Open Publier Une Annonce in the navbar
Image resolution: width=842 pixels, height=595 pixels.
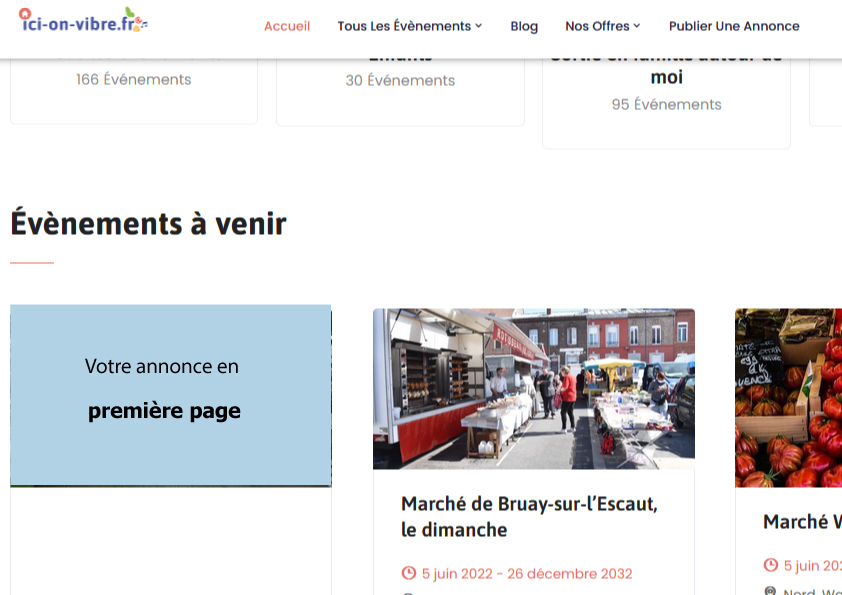pos(734,26)
